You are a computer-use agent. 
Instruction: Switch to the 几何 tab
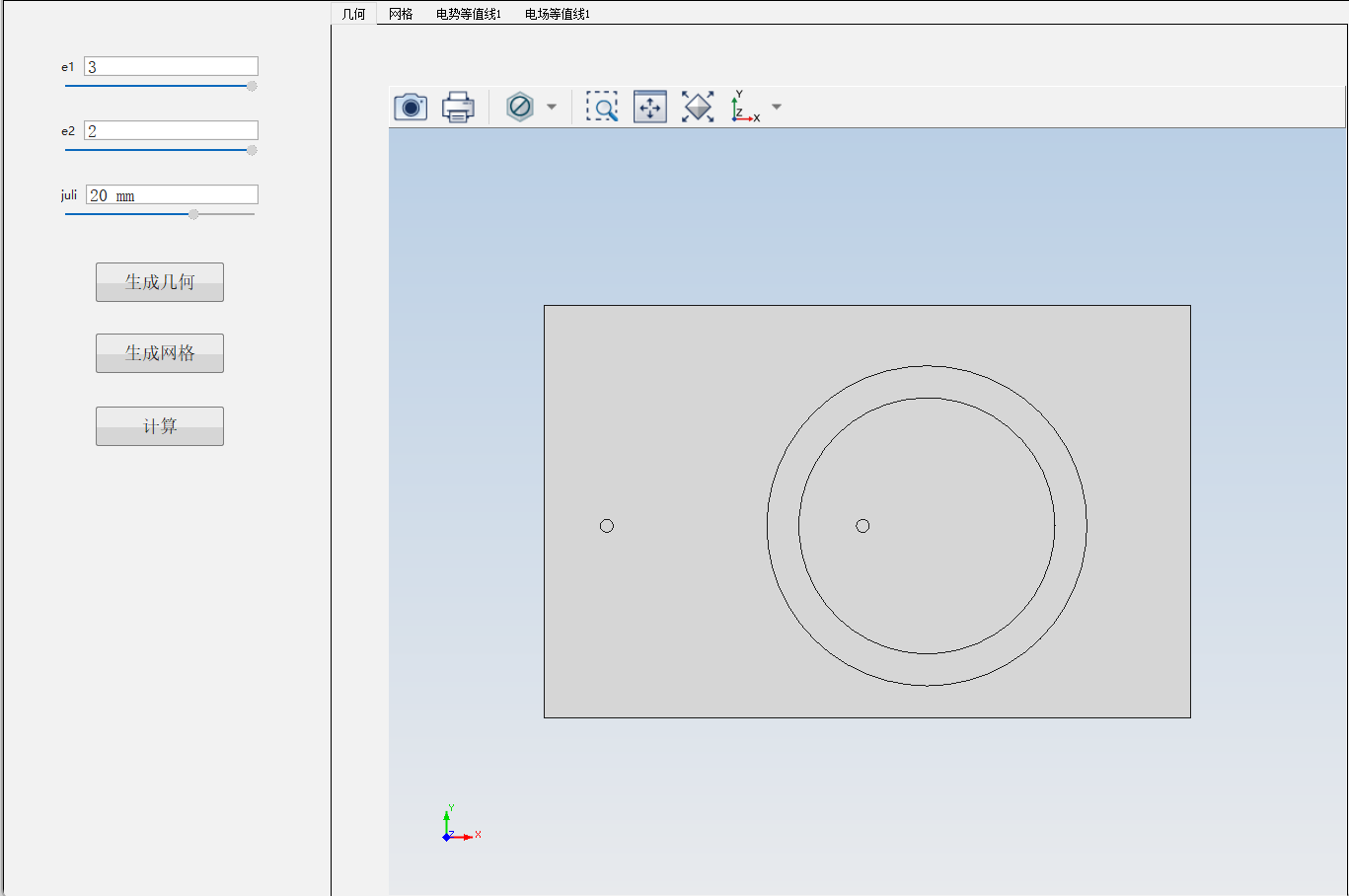coord(353,14)
